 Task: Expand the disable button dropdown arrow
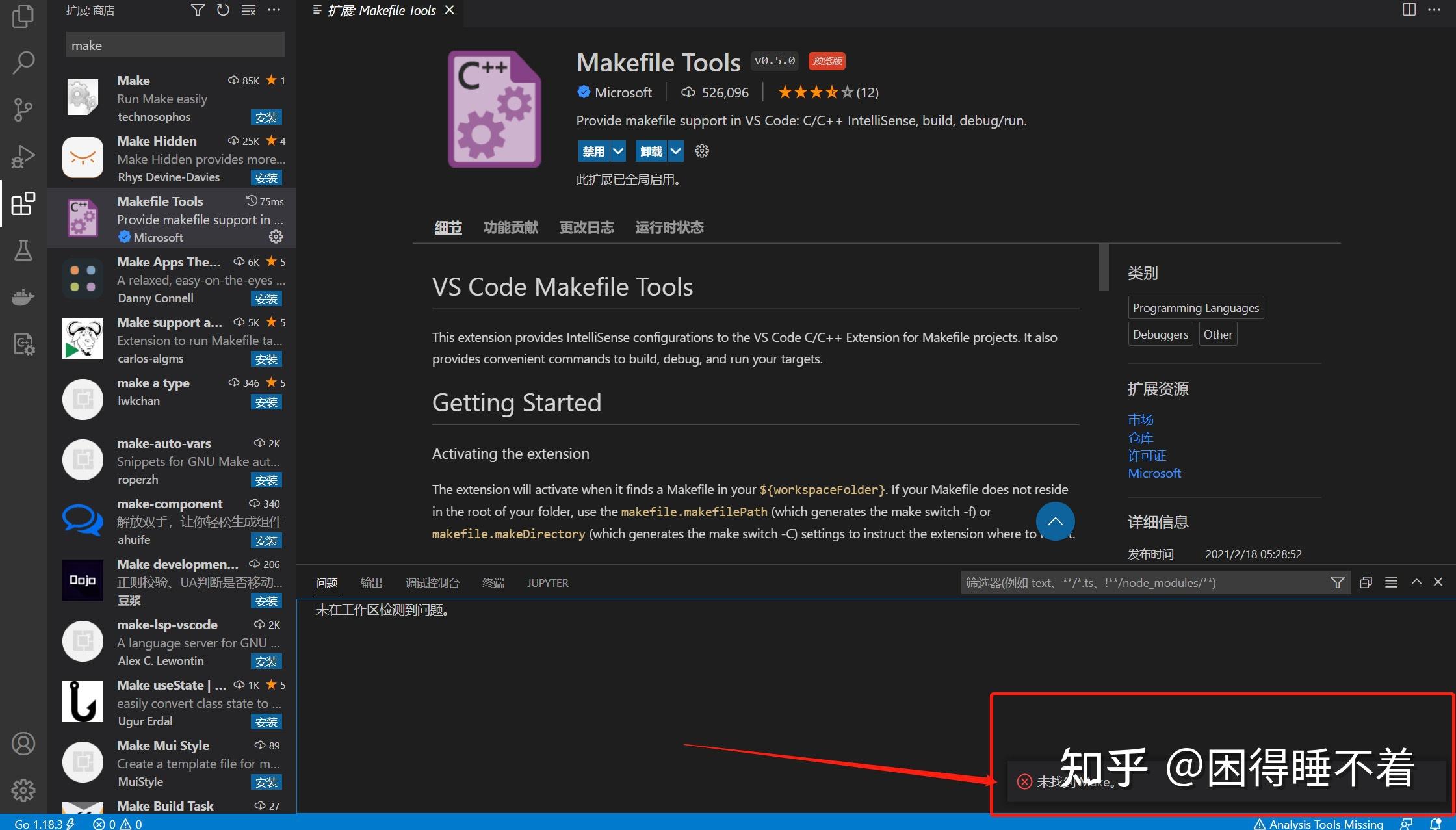pyautogui.click(x=618, y=151)
